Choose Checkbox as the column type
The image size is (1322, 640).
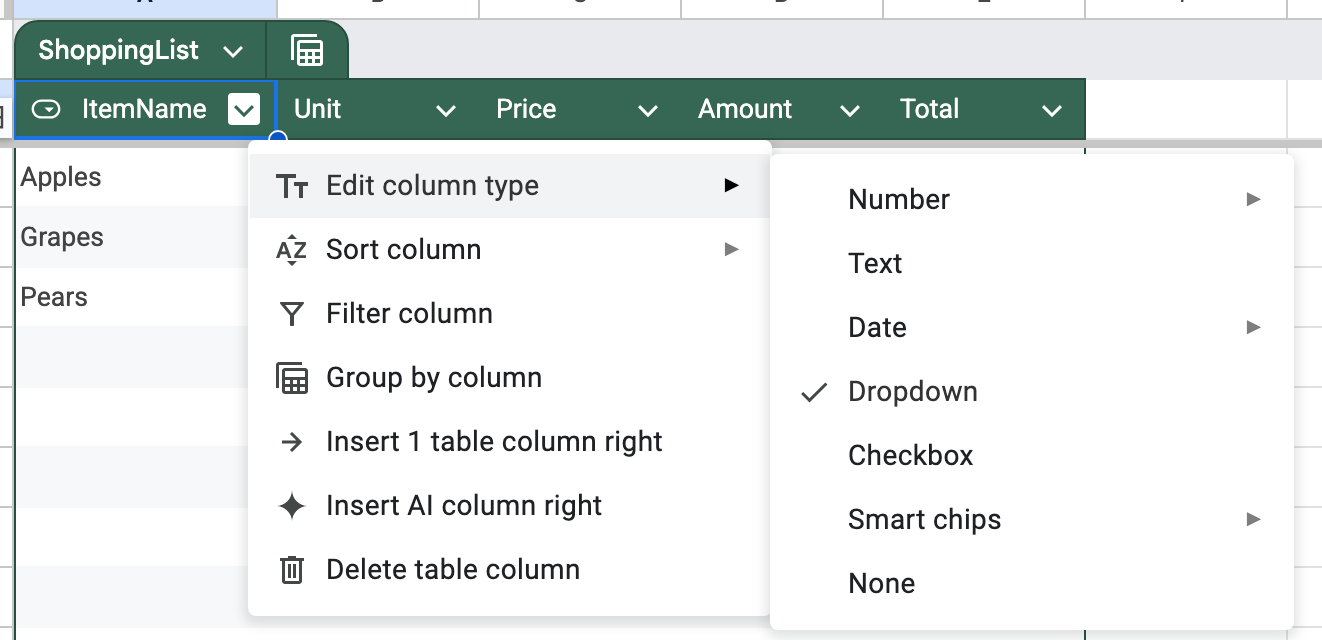click(x=910, y=456)
